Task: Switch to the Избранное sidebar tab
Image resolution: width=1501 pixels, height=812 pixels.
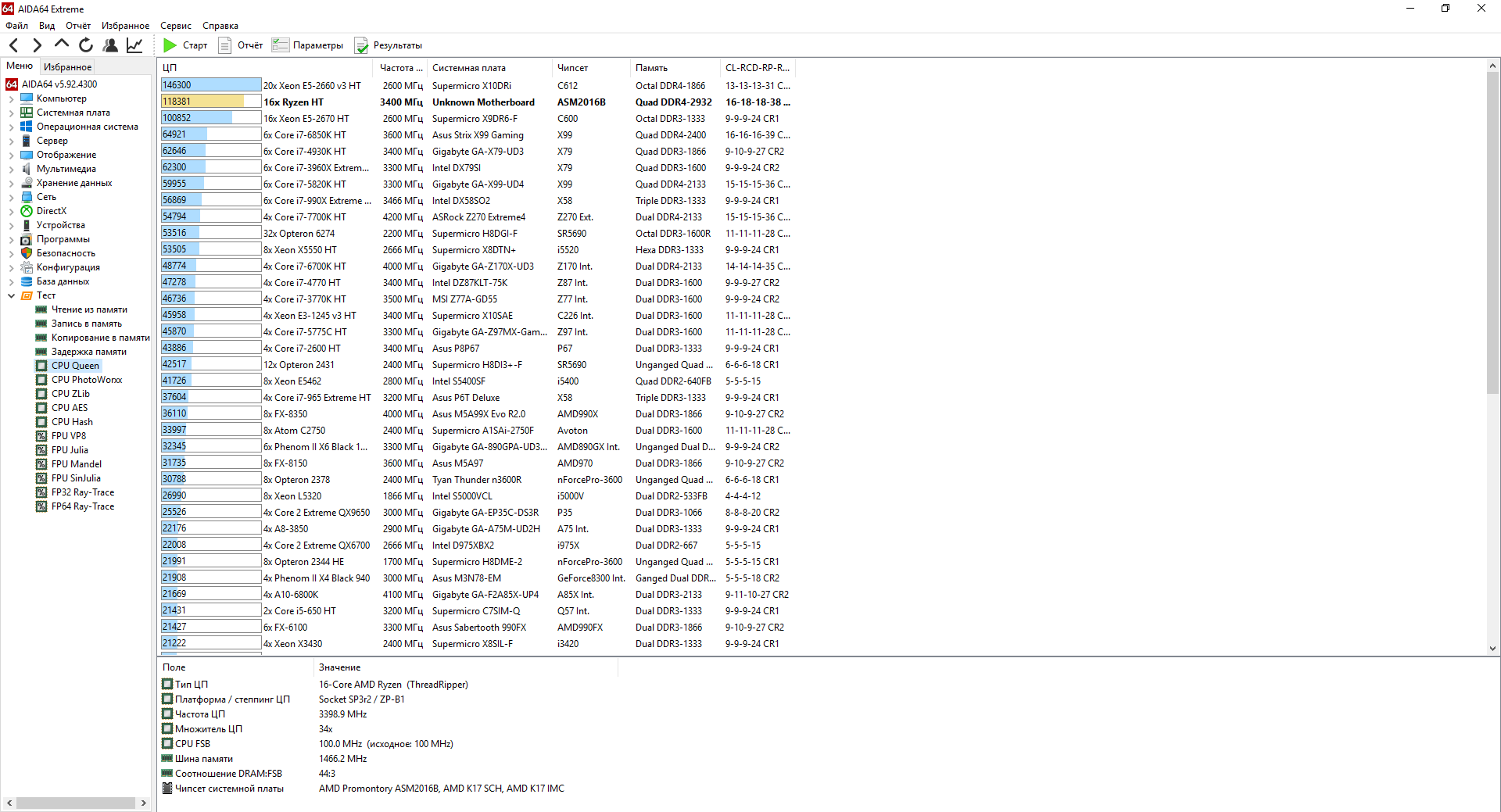Action: click(67, 67)
